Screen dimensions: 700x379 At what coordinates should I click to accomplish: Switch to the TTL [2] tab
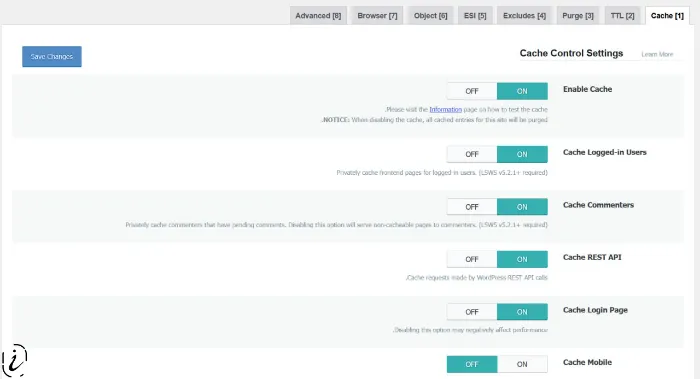click(622, 16)
